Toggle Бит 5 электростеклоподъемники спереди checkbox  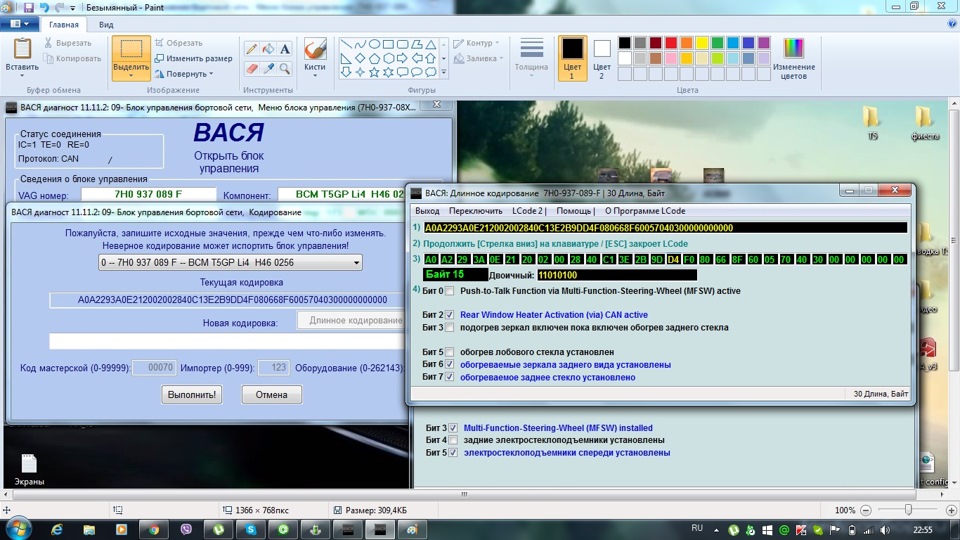[452, 452]
